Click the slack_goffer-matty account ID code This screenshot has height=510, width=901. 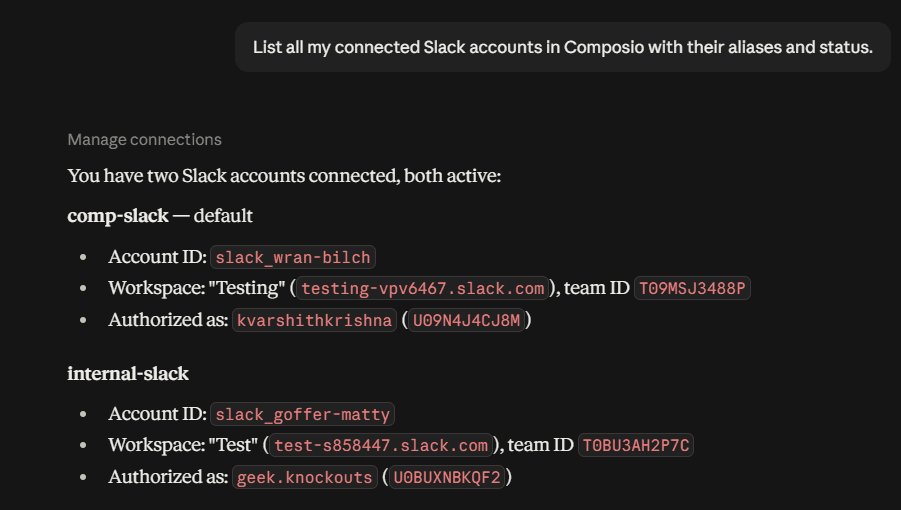pyautogui.click(x=303, y=414)
